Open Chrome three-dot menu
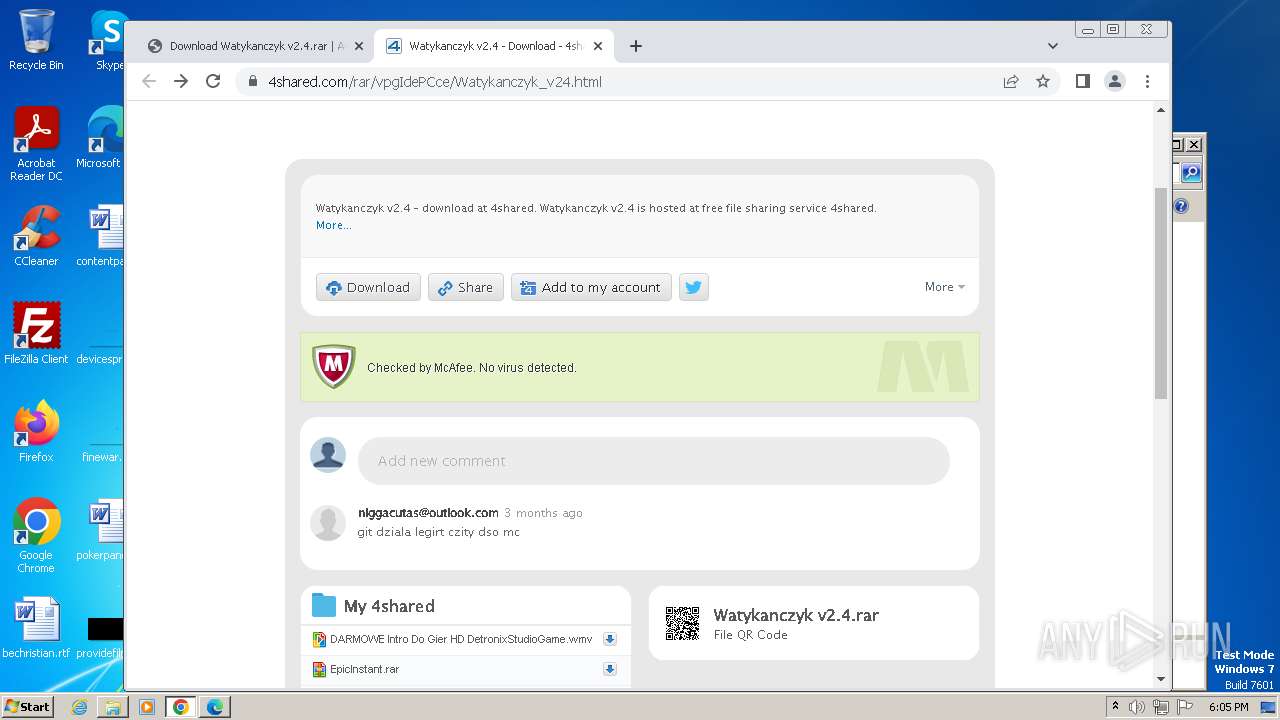Screen dimensions: 1280x720 click(1147, 81)
